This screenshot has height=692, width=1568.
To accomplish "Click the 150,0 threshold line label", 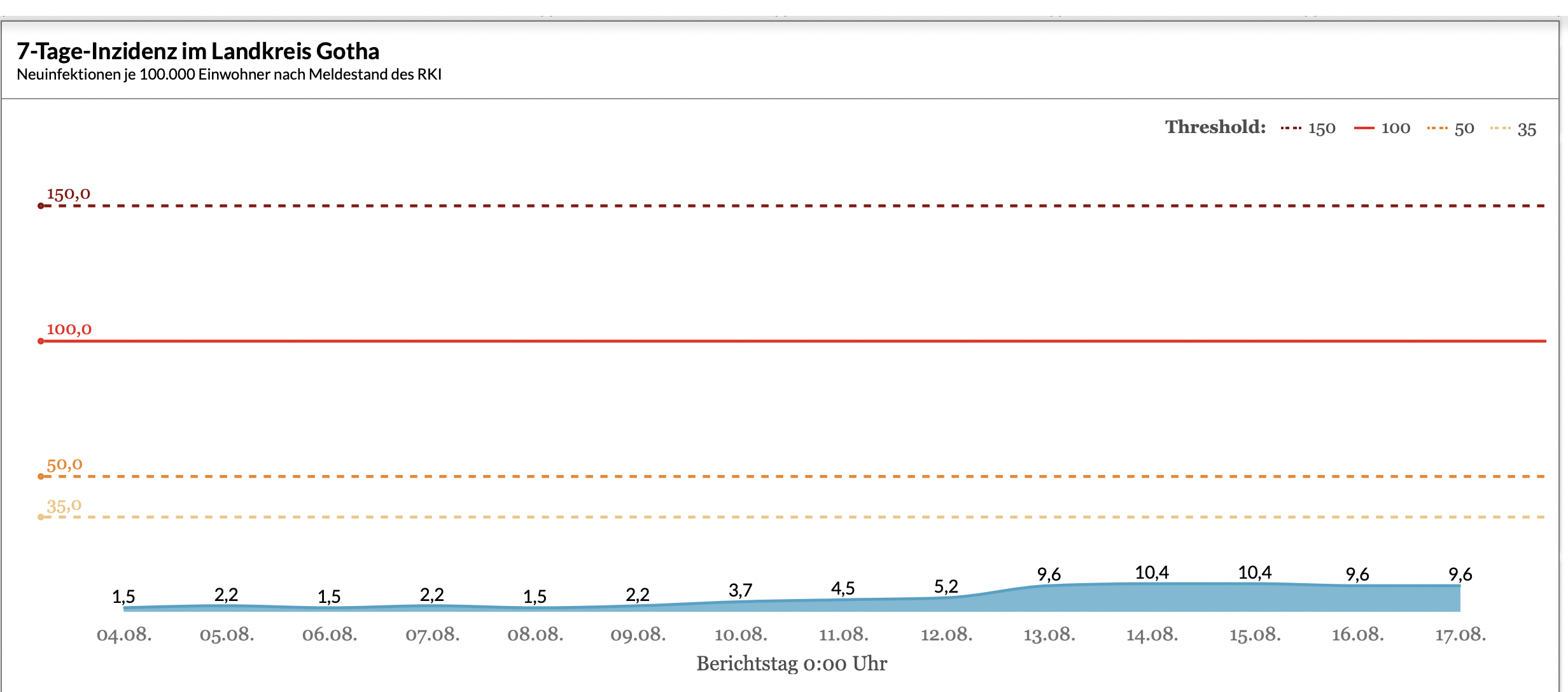I will pos(69,194).
